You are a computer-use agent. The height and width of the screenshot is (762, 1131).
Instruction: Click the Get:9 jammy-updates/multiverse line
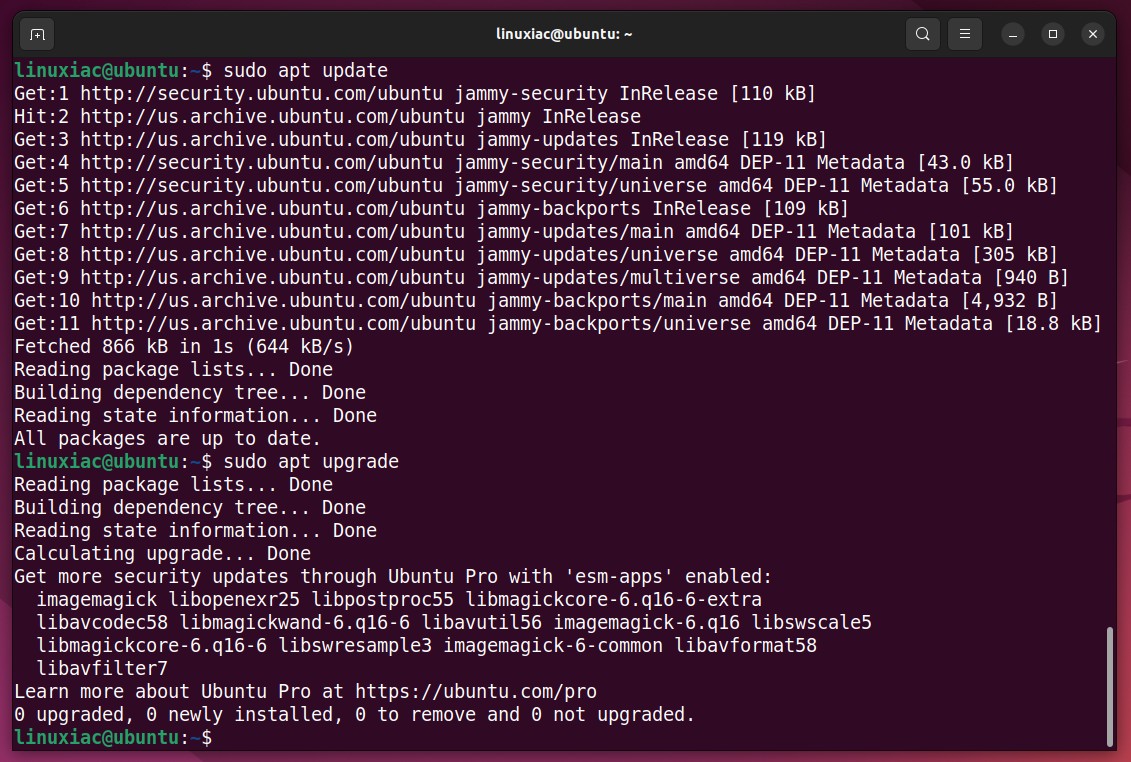pos(541,277)
